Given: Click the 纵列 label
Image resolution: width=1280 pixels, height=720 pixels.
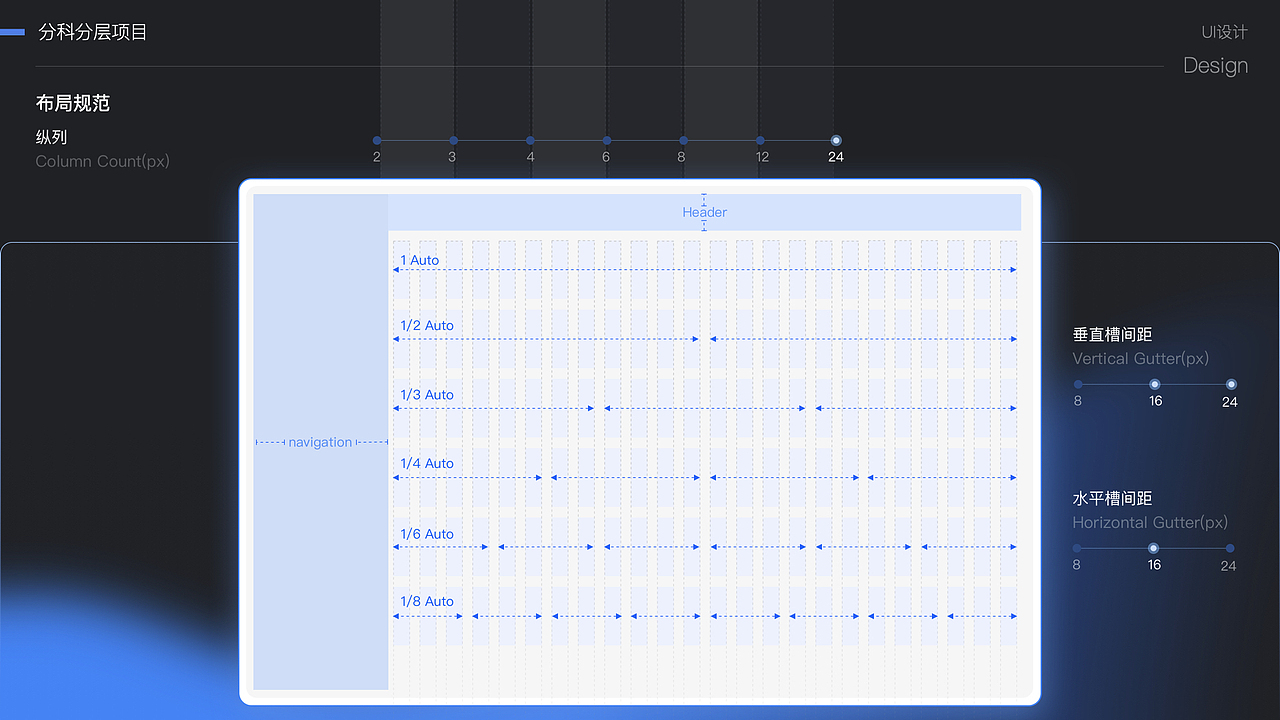Looking at the screenshot, I should click(52, 137).
